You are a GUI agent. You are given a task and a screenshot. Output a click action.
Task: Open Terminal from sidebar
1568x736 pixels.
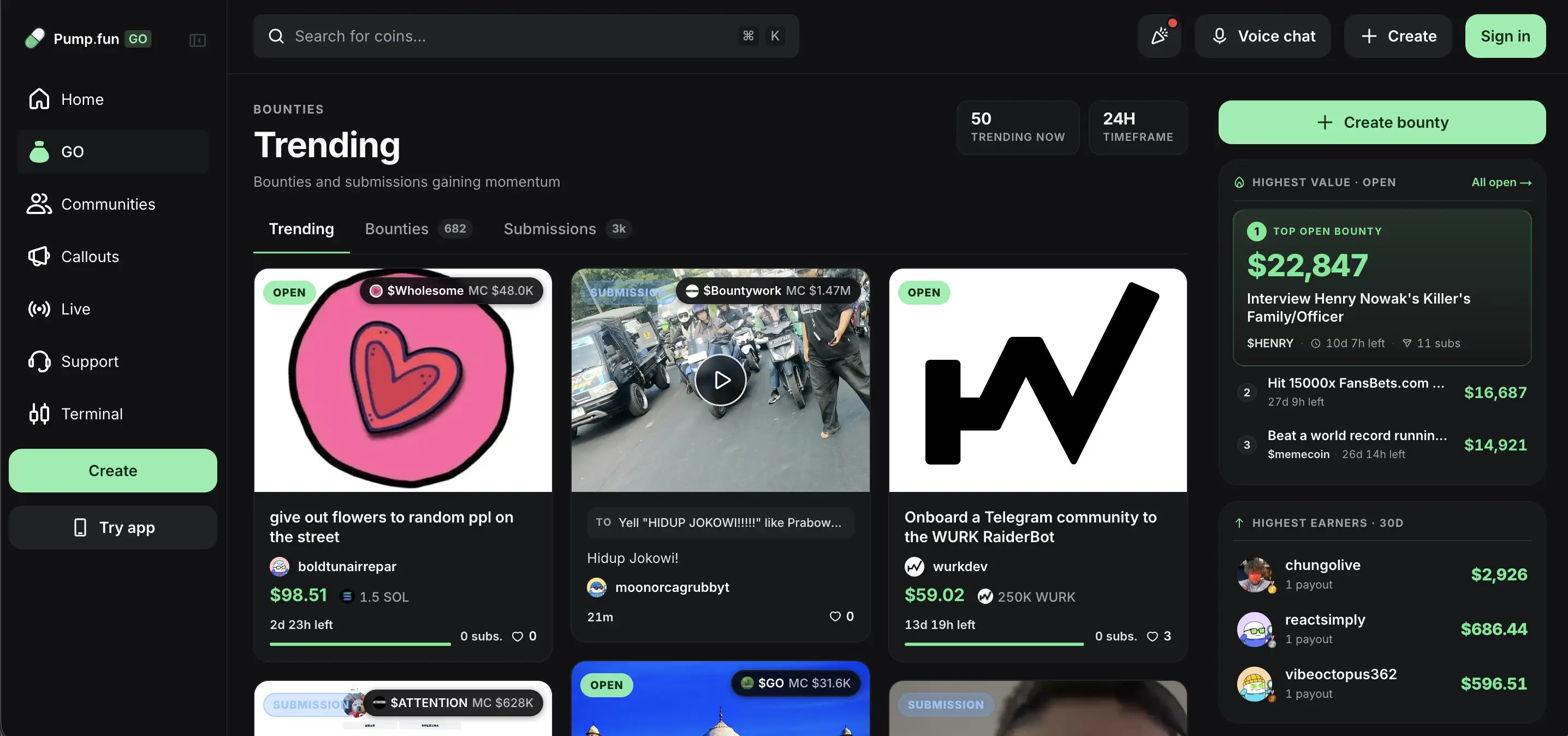pos(113,413)
